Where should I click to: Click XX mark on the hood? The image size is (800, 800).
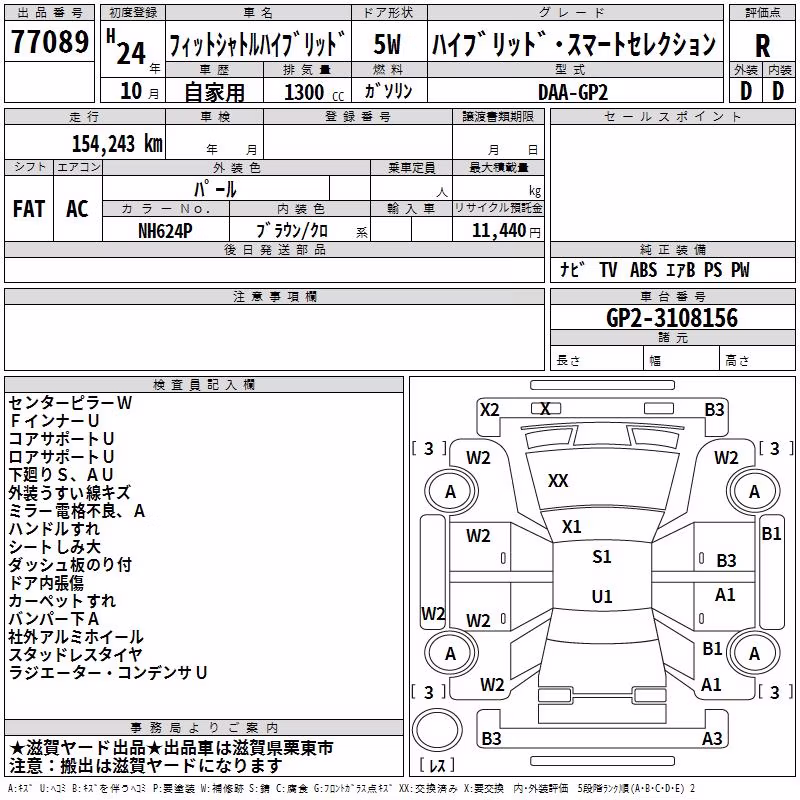point(558,481)
